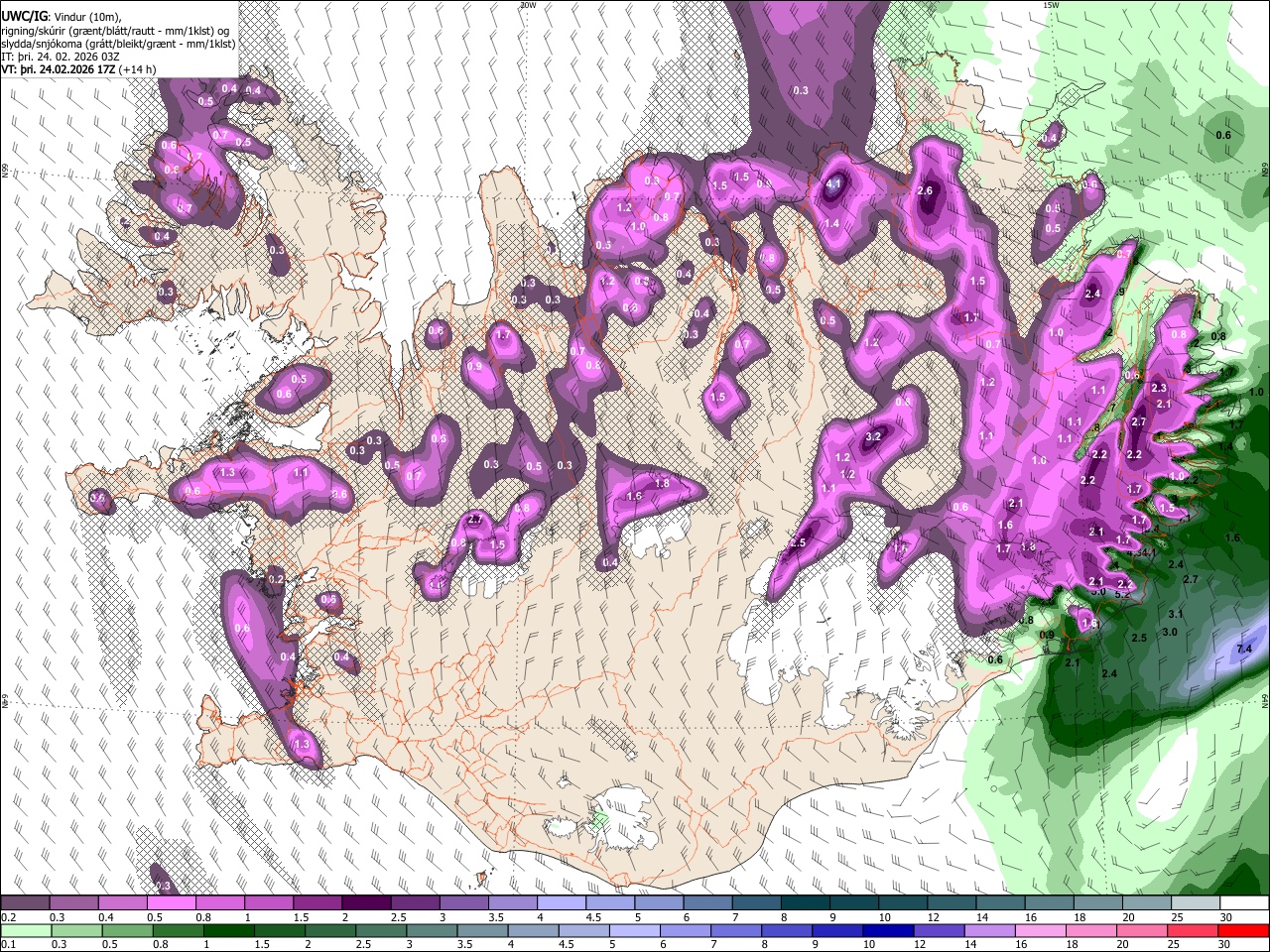
Task: Select snow-scale swatch between 16 and 18
Action: (x=1049, y=903)
